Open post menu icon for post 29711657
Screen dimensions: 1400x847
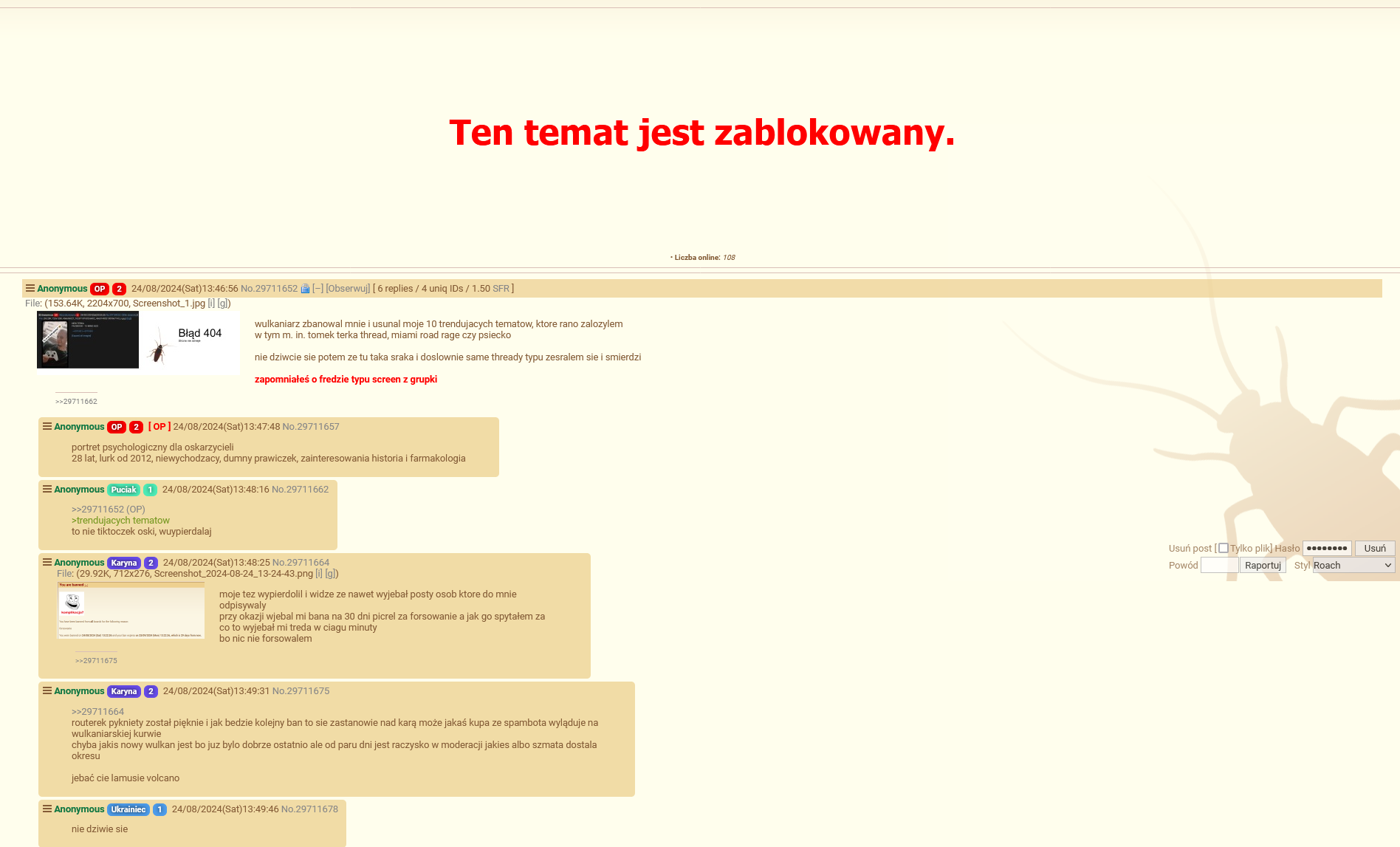click(x=47, y=426)
